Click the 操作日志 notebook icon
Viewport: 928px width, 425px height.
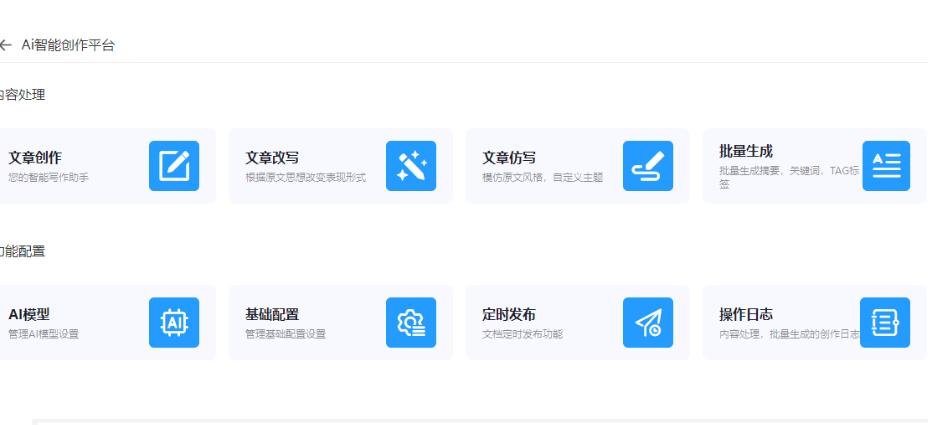click(885, 323)
